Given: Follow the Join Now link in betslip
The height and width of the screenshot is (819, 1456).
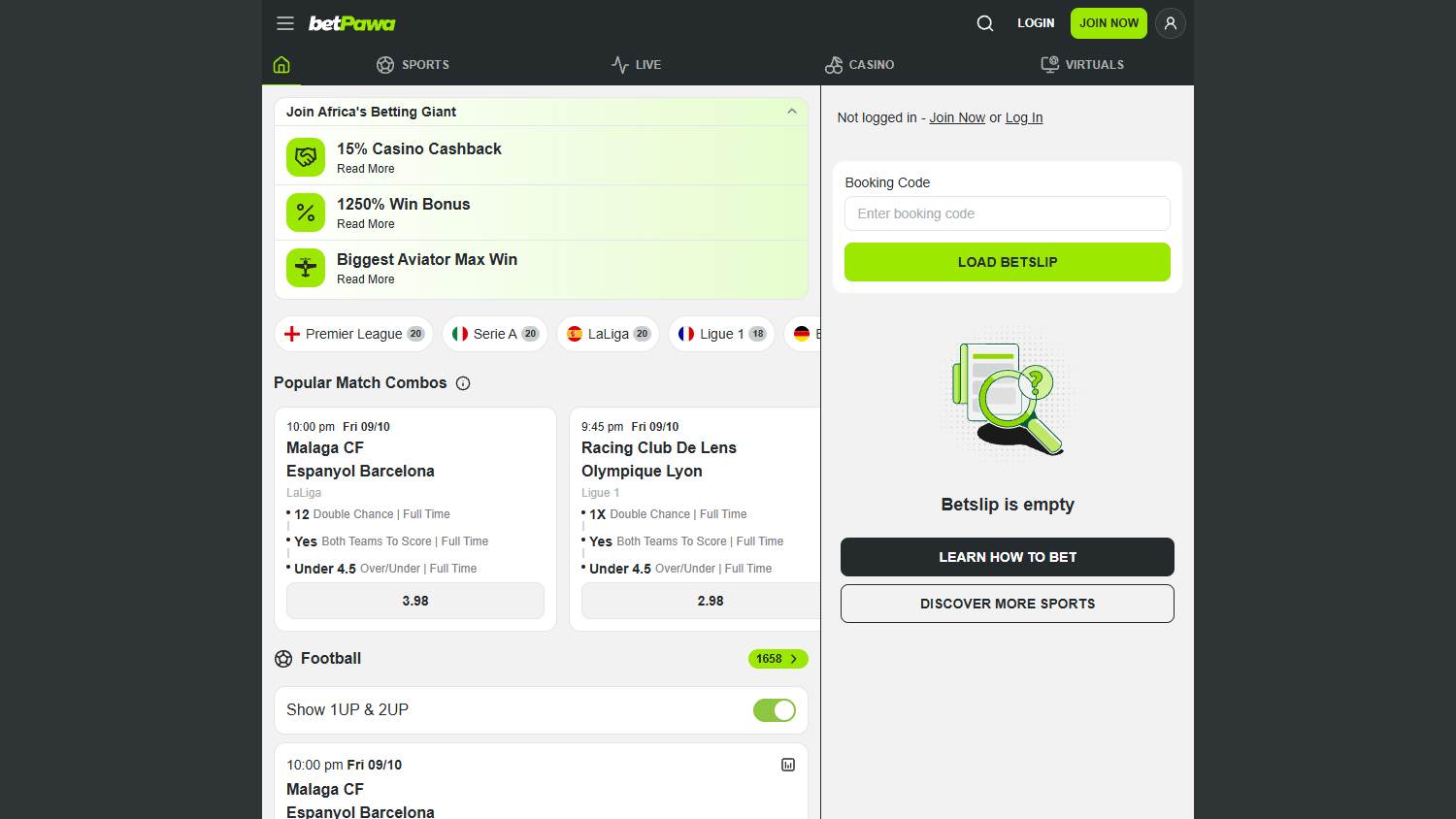Looking at the screenshot, I should (957, 117).
